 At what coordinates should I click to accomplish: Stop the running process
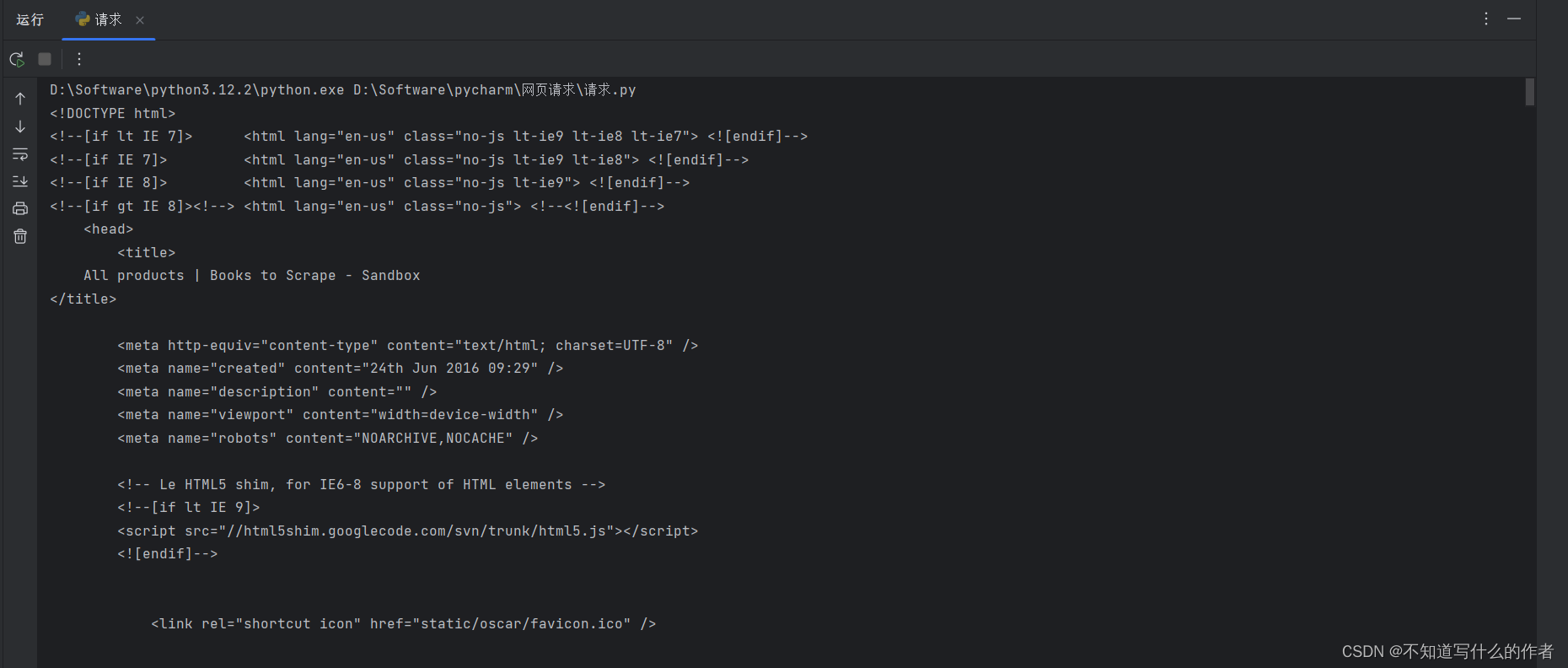pos(45,59)
